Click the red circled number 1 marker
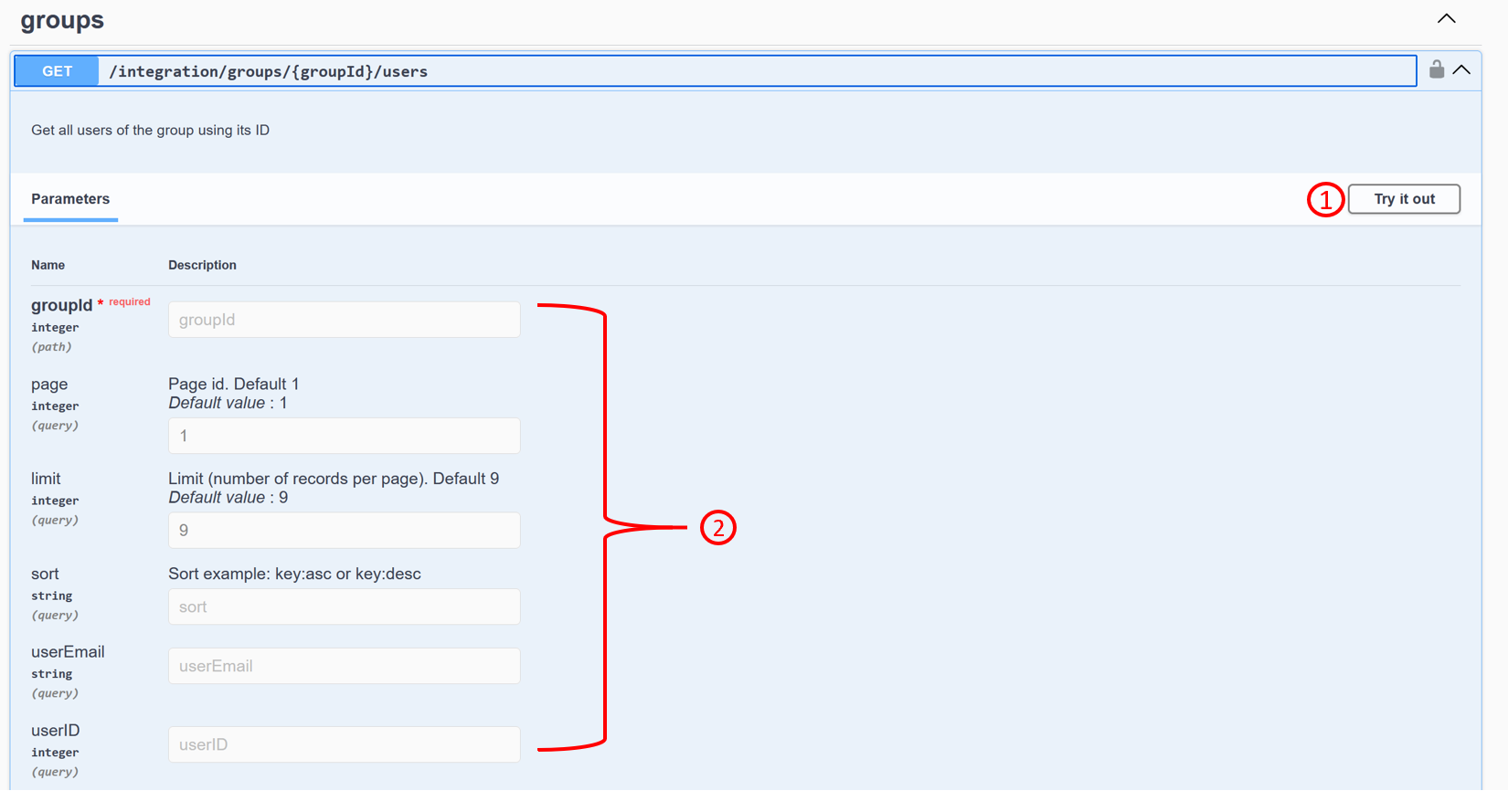Screen dimensions: 1508x812 tap(1324, 200)
